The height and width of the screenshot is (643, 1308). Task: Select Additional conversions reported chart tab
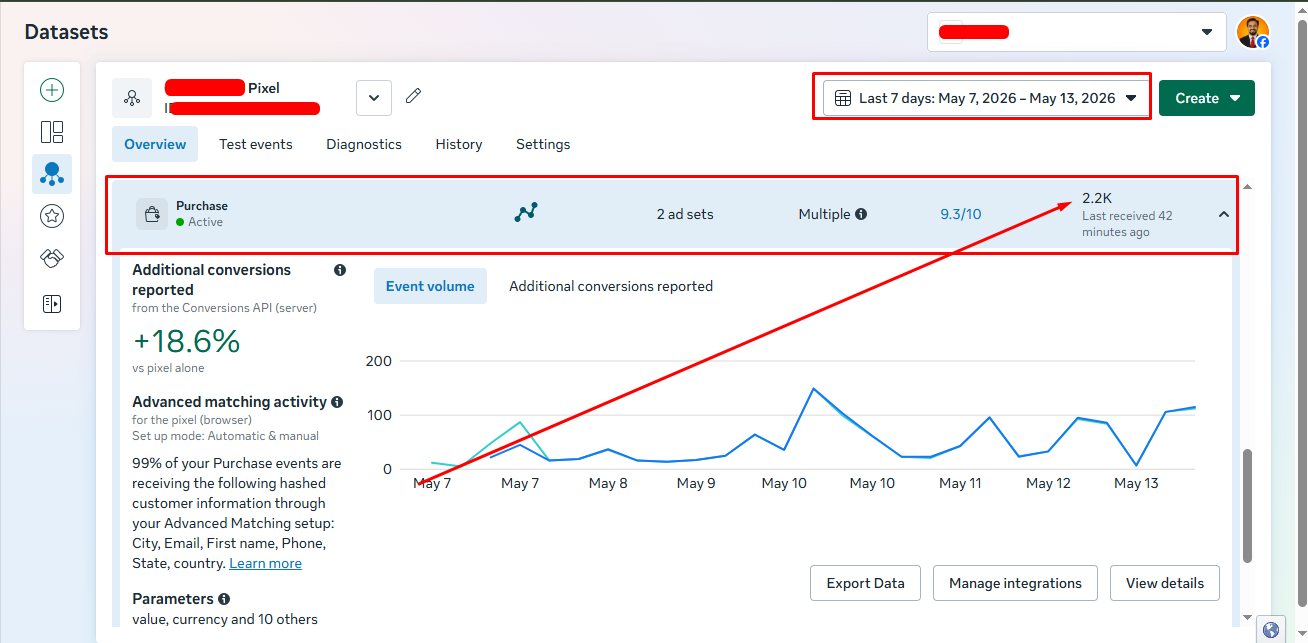(611, 286)
